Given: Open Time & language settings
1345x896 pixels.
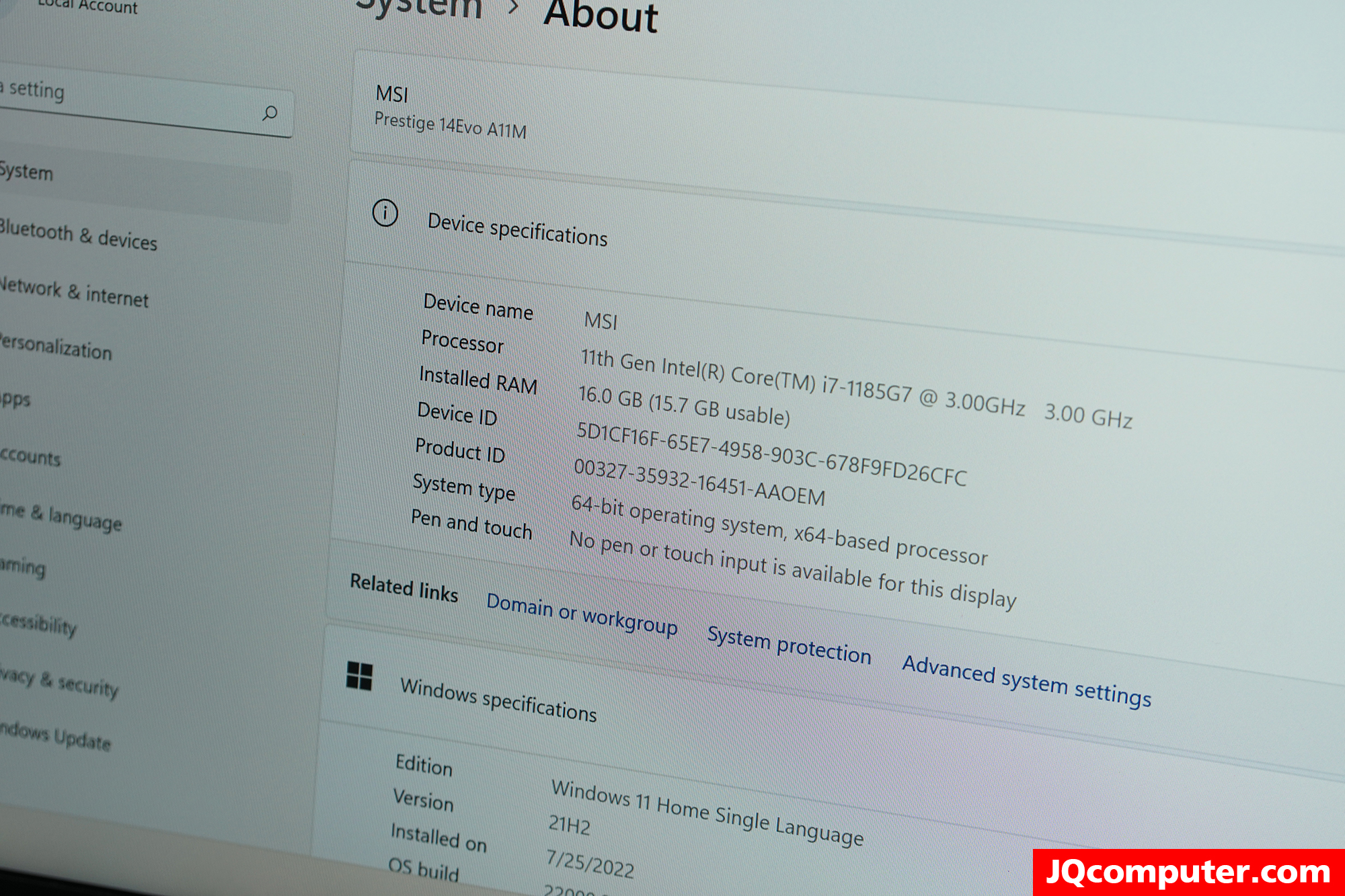Looking at the screenshot, I should pyautogui.click(x=61, y=516).
